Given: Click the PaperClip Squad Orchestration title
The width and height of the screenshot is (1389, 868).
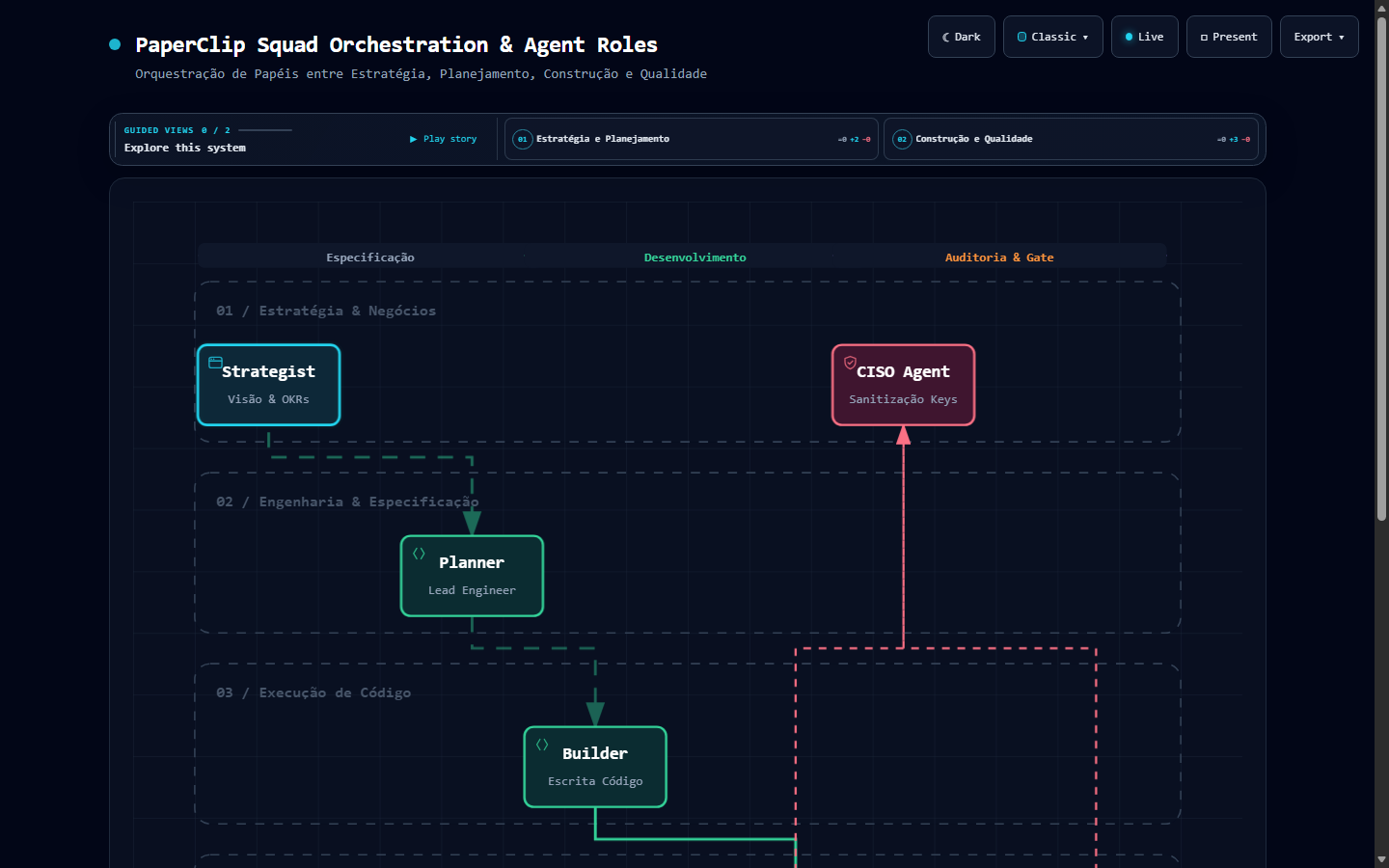Looking at the screenshot, I should click(396, 45).
